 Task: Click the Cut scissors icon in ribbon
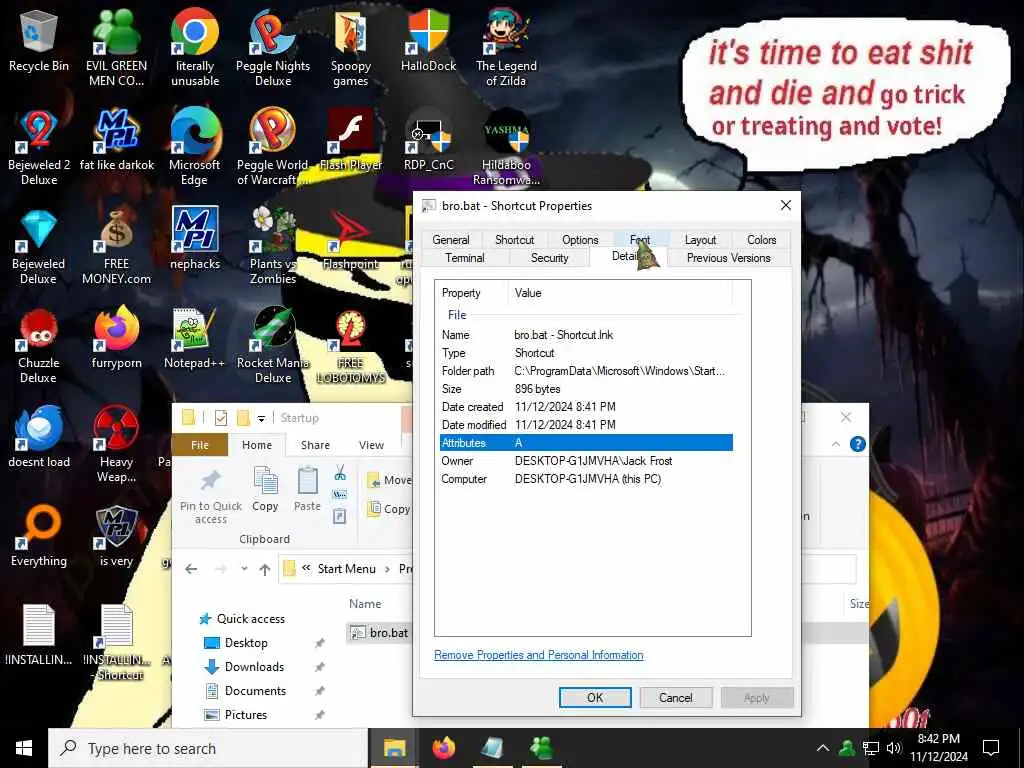tap(340, 473)
